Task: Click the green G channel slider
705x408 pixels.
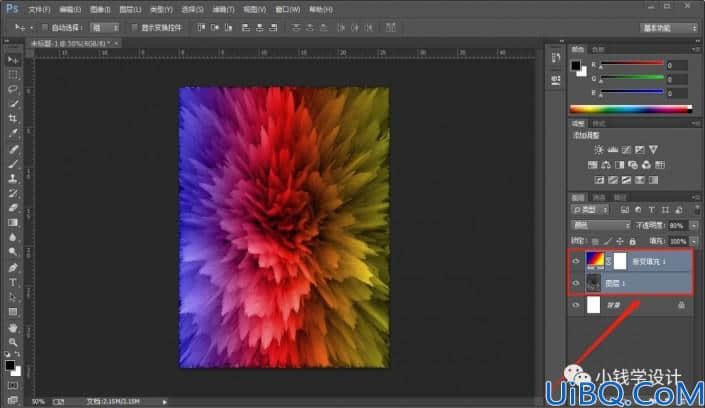Action: coord(632,78)
